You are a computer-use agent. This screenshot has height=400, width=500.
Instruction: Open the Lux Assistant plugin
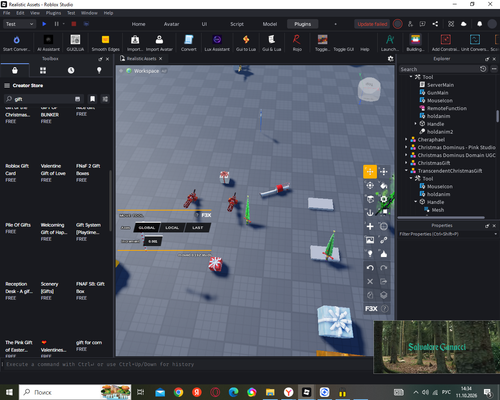[217, 43]
